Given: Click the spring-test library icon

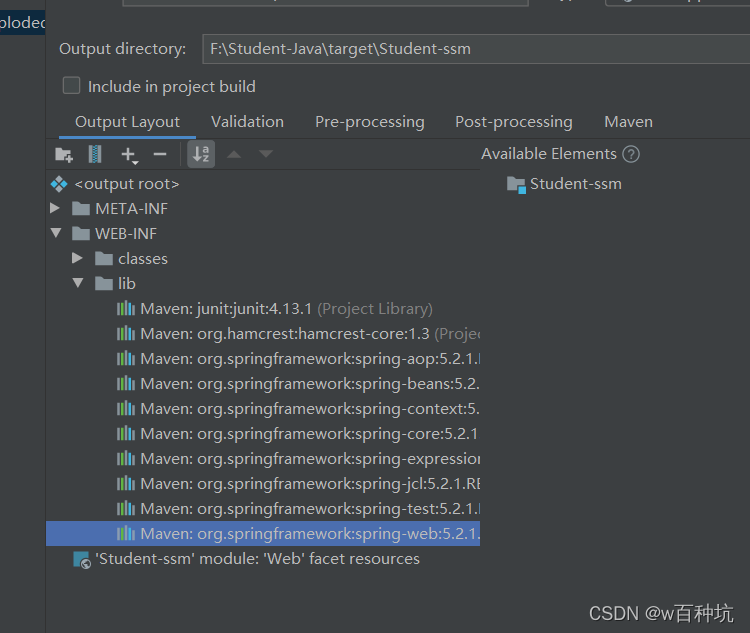Looking at the screenshot, I should [x=126, y=508].
